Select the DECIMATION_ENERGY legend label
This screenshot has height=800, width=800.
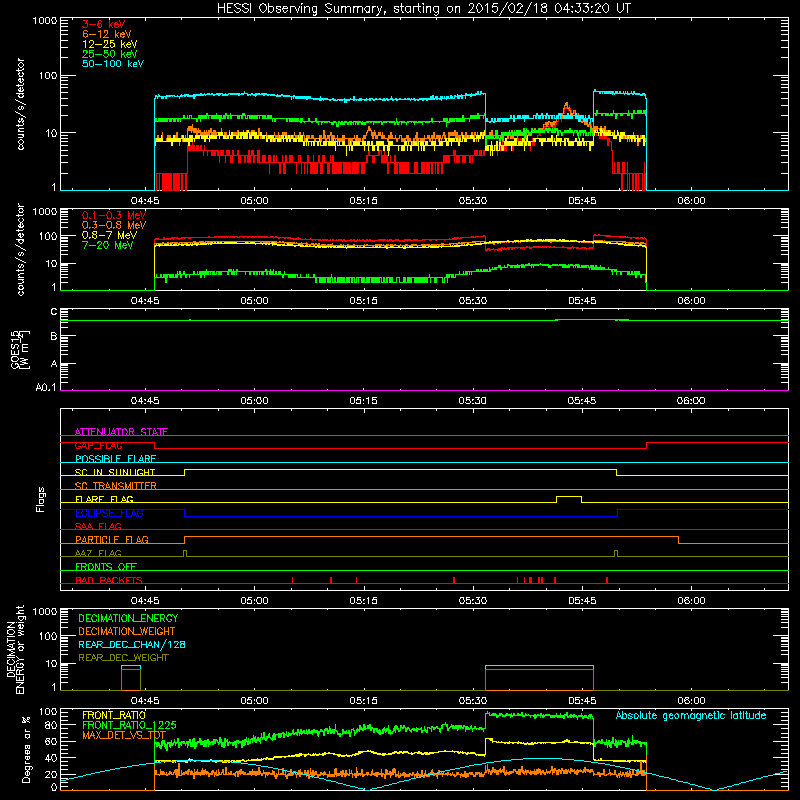128,618
